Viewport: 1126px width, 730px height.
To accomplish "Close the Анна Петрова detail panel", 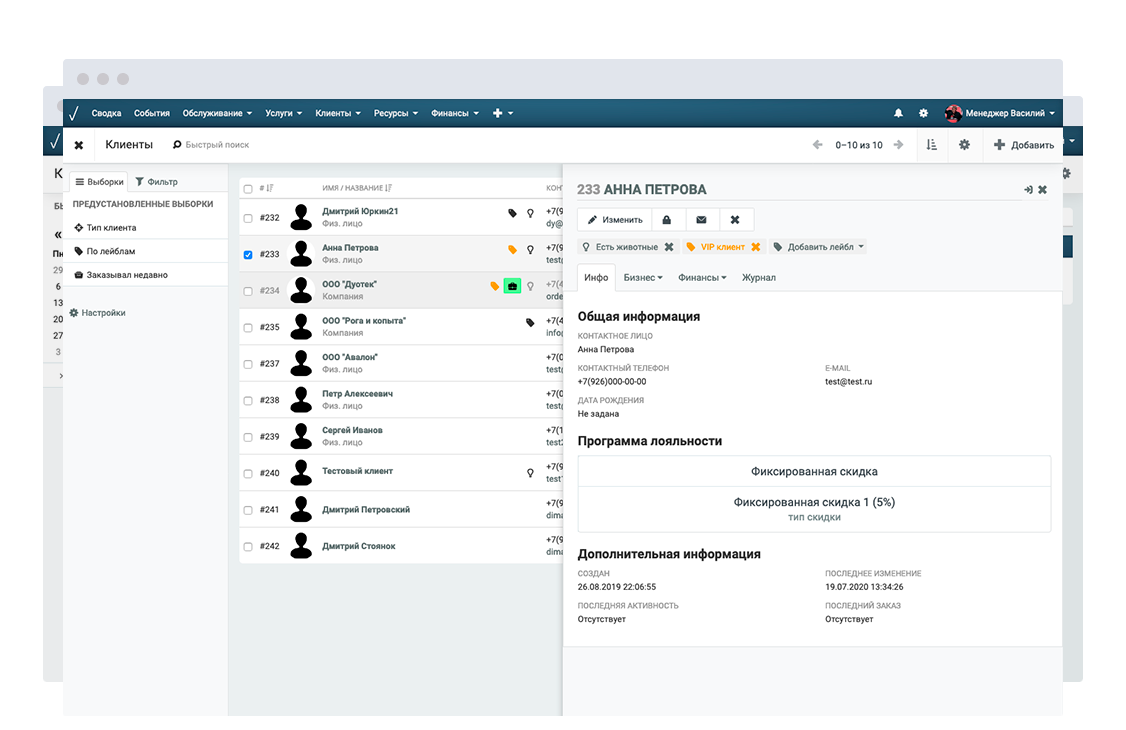I will [1043, 189].
